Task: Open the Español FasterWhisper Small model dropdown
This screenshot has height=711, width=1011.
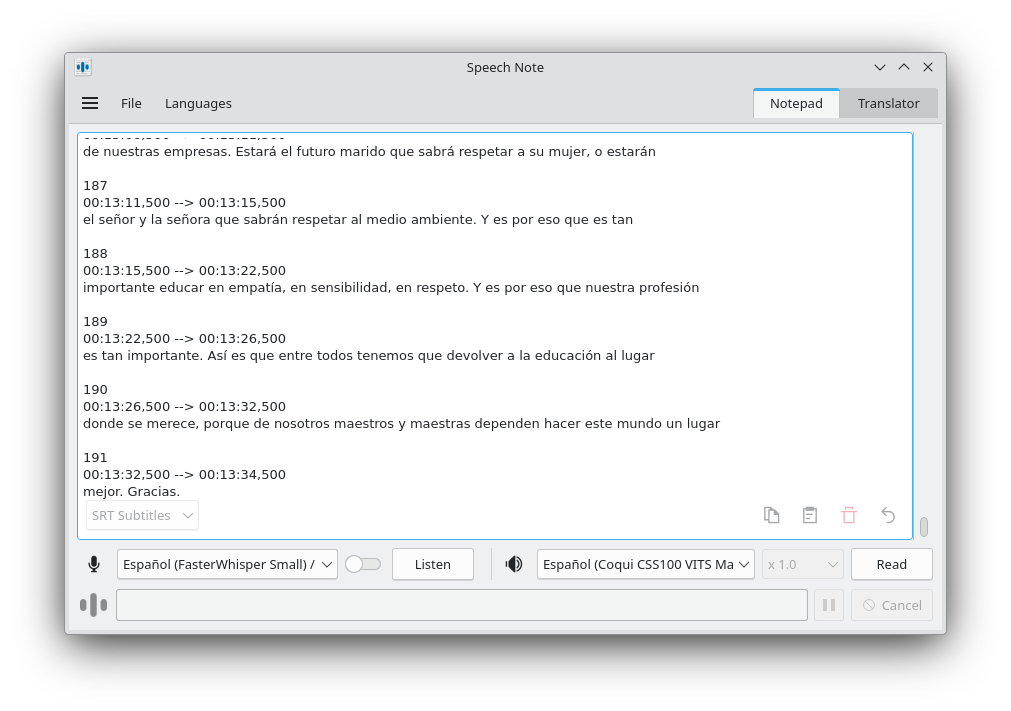Action: click(x=227, y=564)
